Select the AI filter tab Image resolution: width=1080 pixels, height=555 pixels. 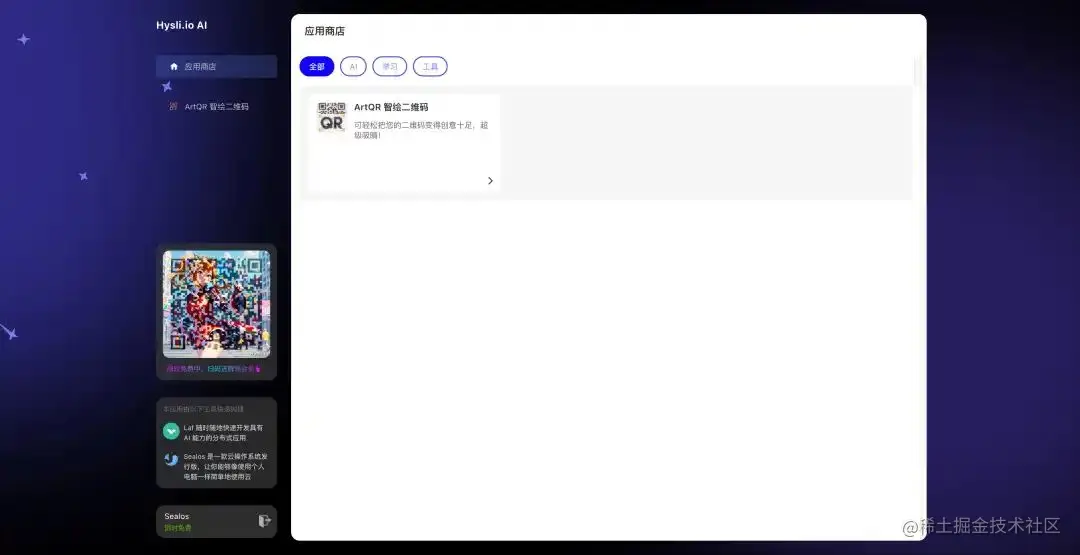click(x=353, y=67)
